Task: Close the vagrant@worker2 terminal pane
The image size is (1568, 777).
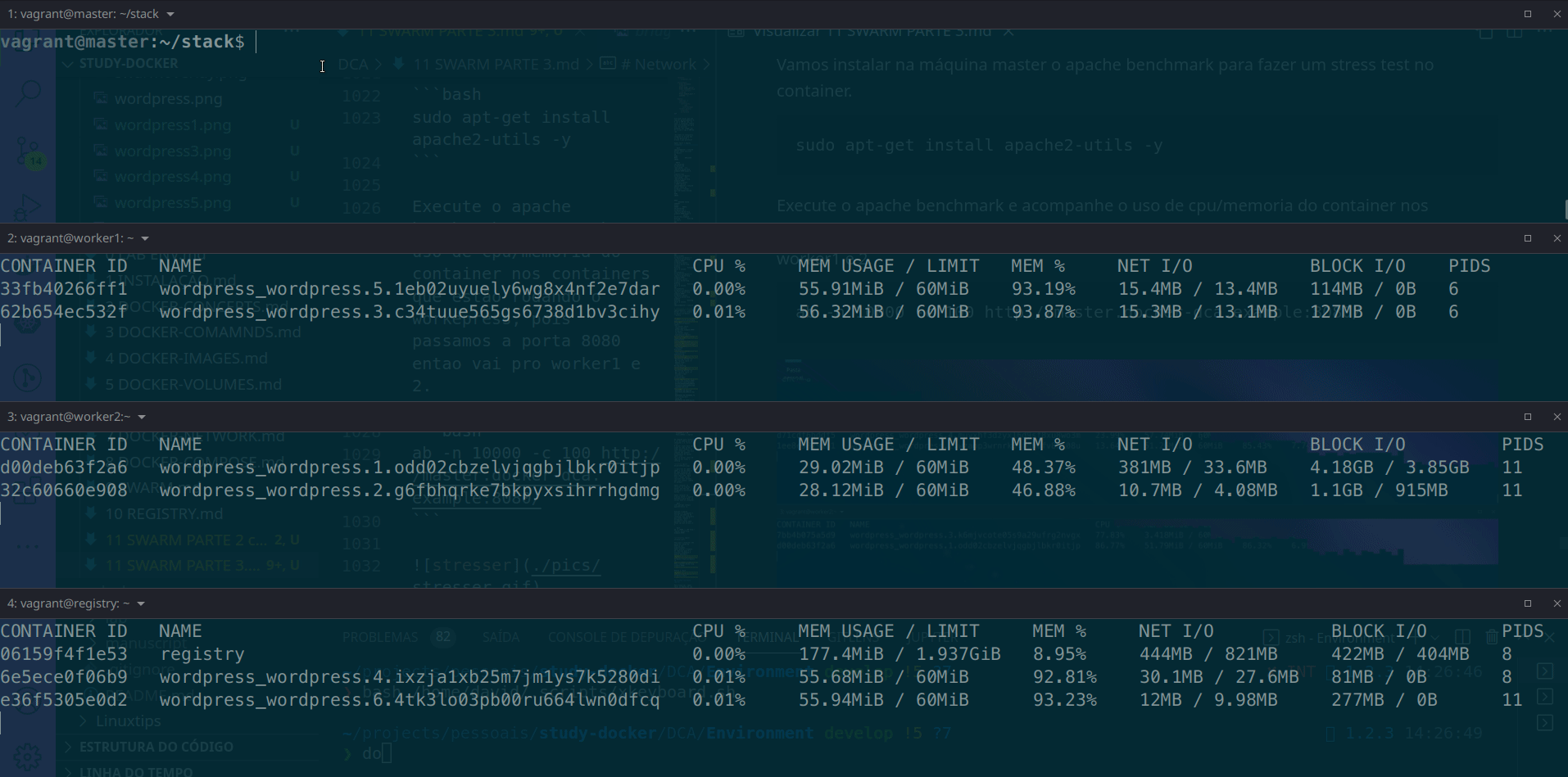Action: click(1557, 417)
